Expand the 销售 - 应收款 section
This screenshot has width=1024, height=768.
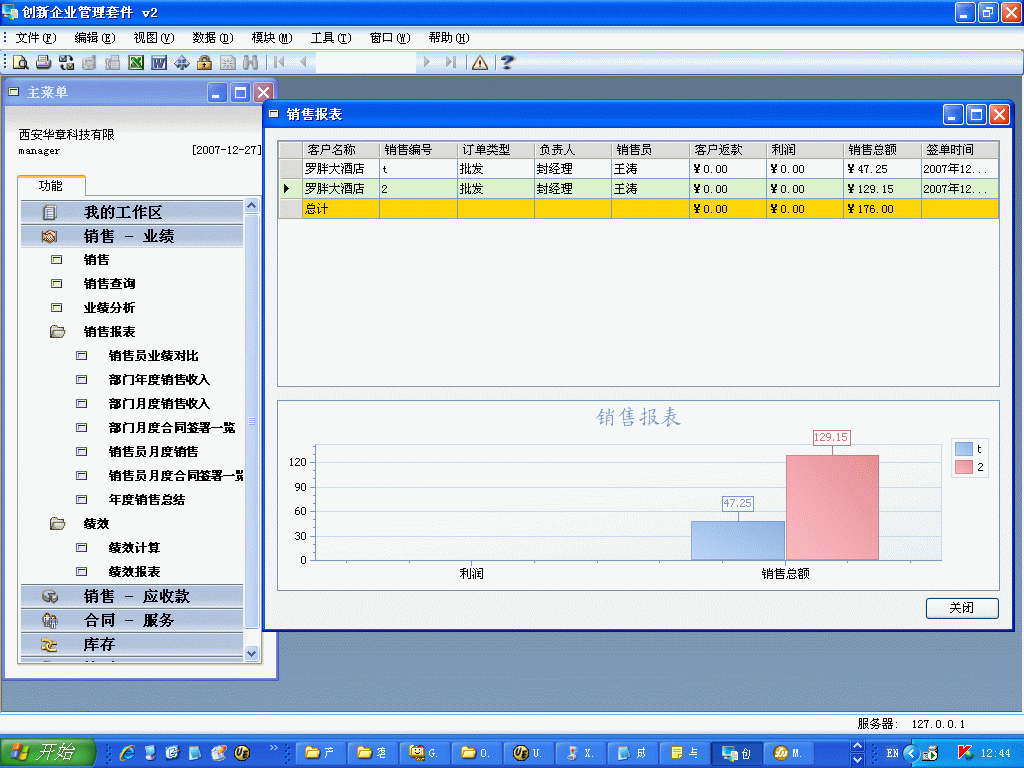[132, 596]
